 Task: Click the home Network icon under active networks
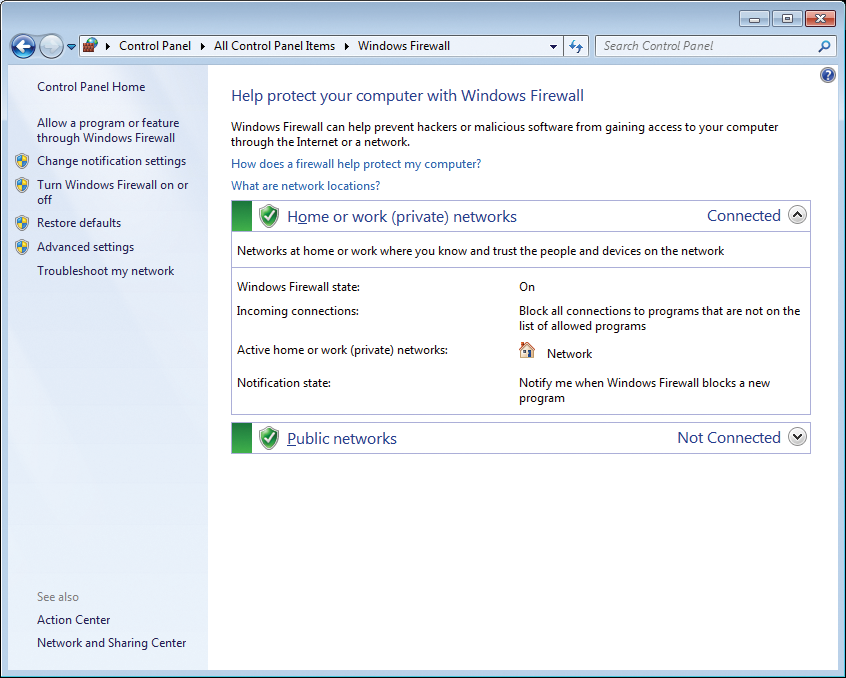point(527,351)
